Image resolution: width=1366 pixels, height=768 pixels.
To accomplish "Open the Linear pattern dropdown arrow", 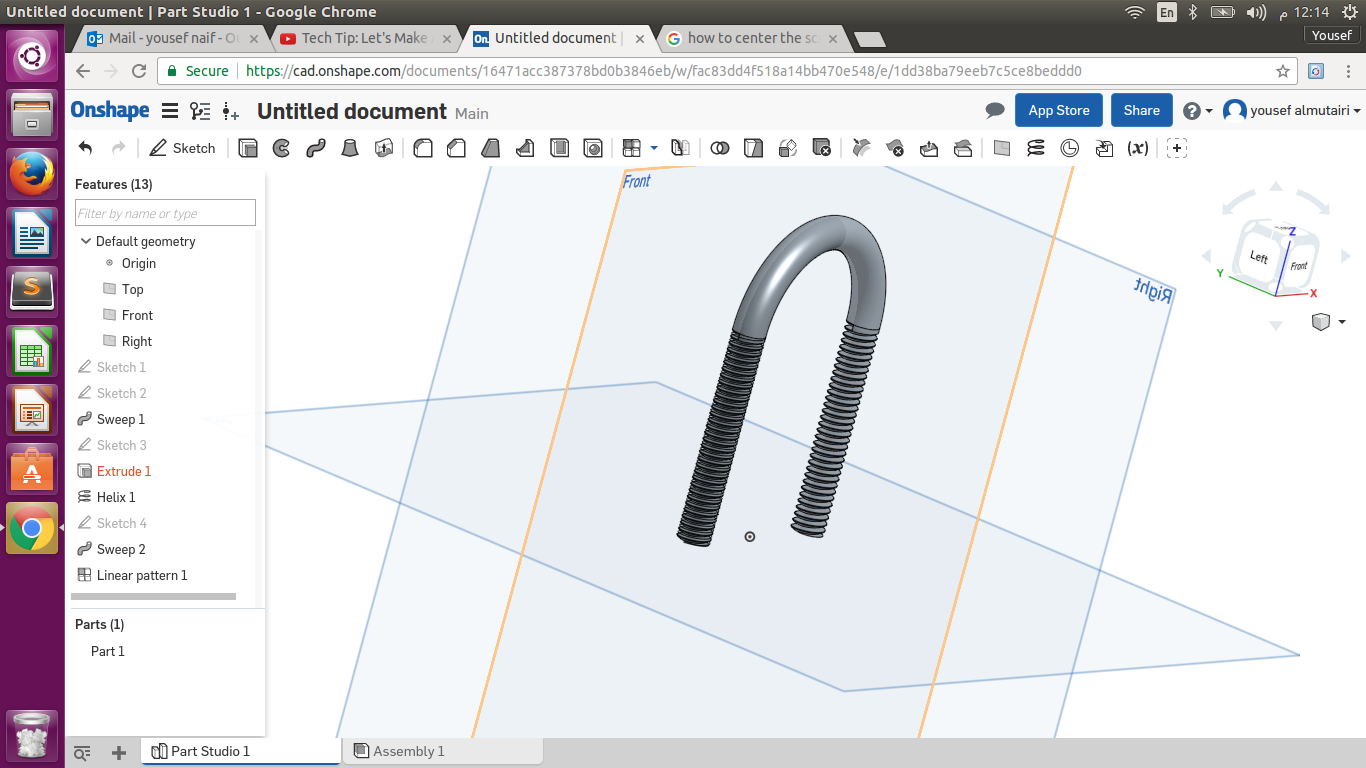I will 654,148.
